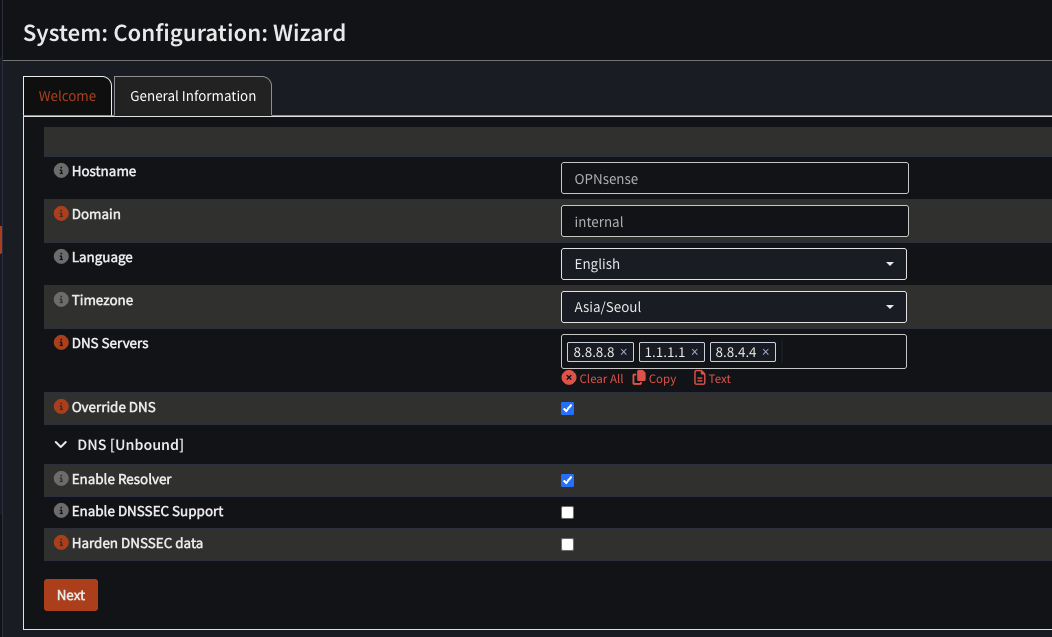Click the Hostname info icon

[61, 170]
